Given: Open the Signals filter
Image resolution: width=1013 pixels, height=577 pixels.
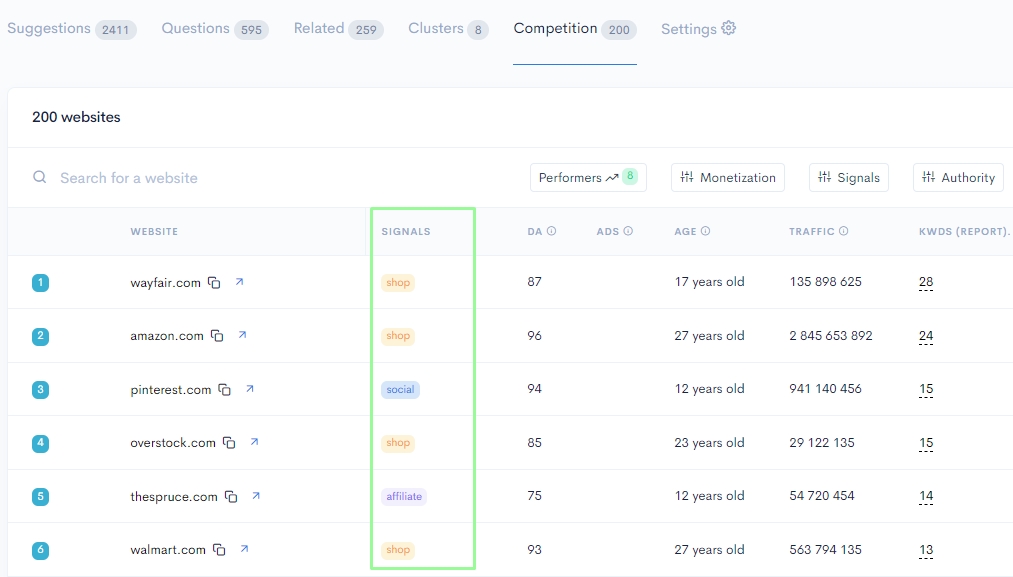Looking at the screenshot, I should (x=849, y=177).
